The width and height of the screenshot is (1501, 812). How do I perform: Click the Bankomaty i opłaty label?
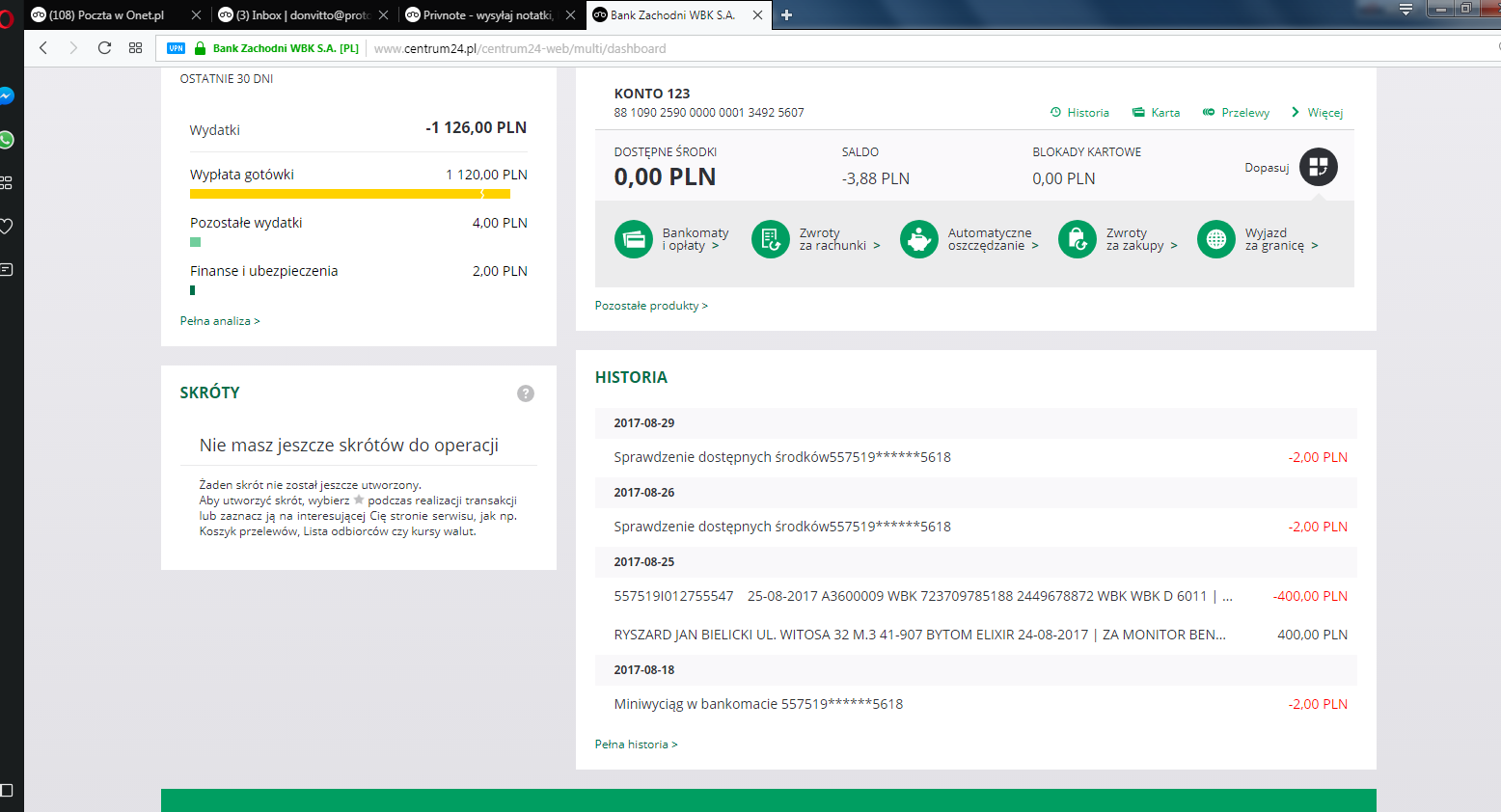(696, 239)
